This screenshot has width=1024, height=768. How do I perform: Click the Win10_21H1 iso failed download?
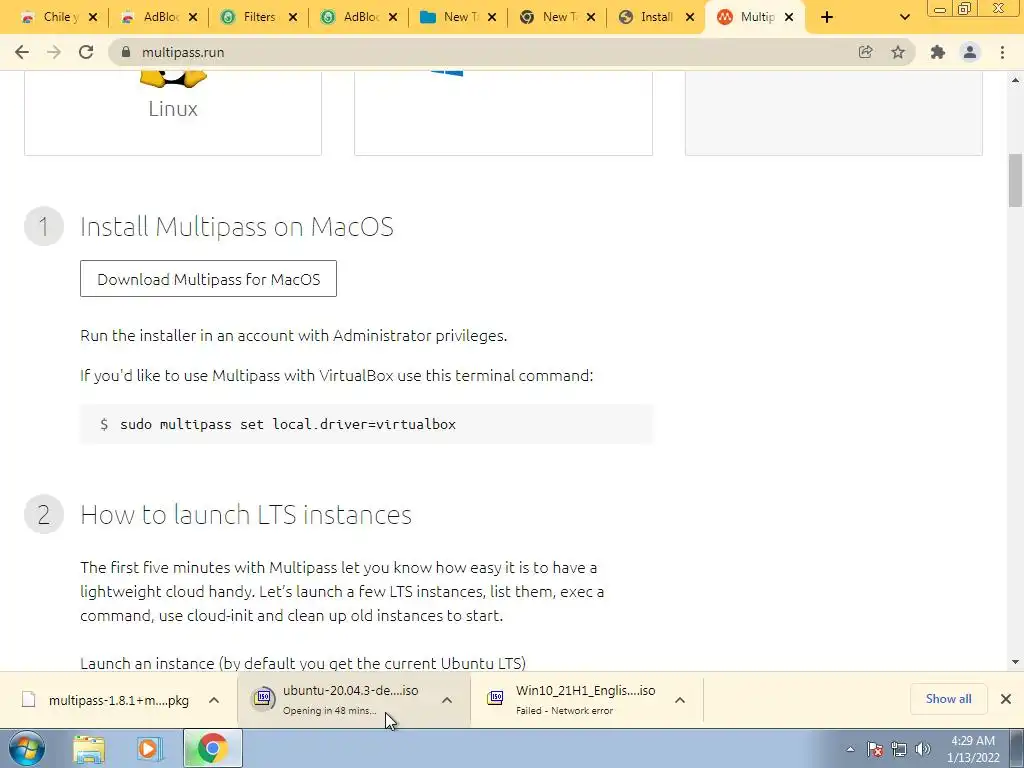pos(573,700)
